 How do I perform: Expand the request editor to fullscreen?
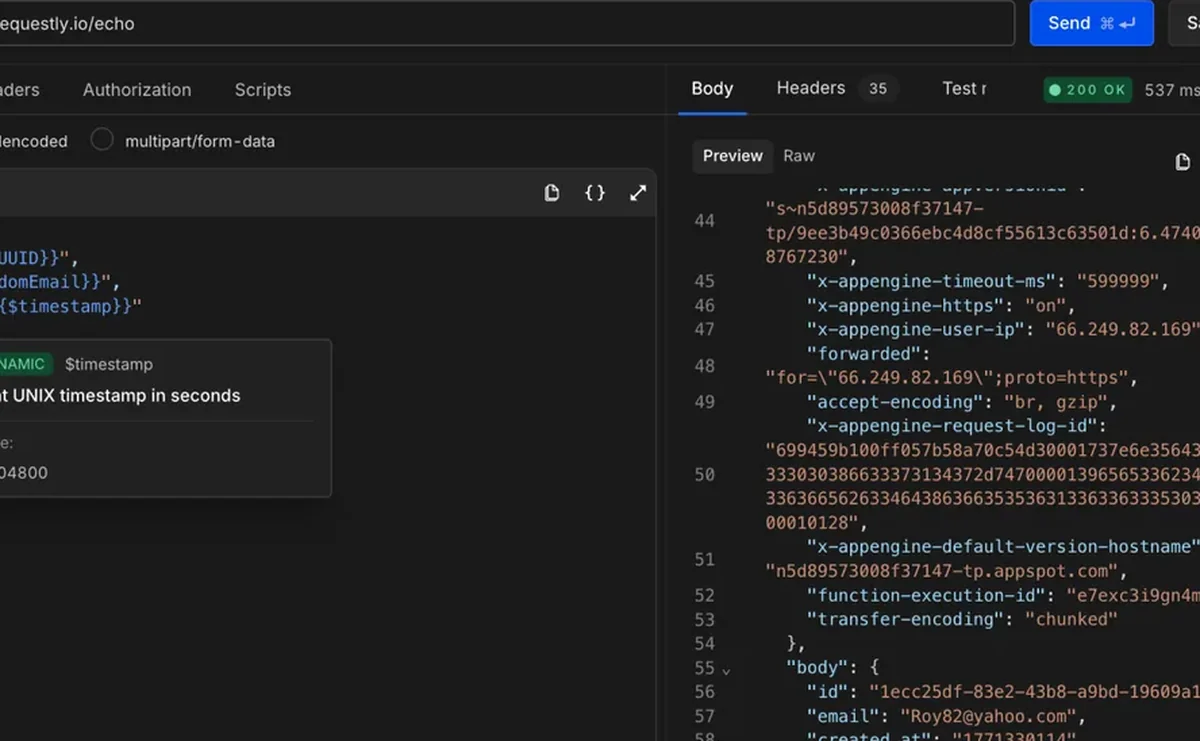[x=638, y=193]
